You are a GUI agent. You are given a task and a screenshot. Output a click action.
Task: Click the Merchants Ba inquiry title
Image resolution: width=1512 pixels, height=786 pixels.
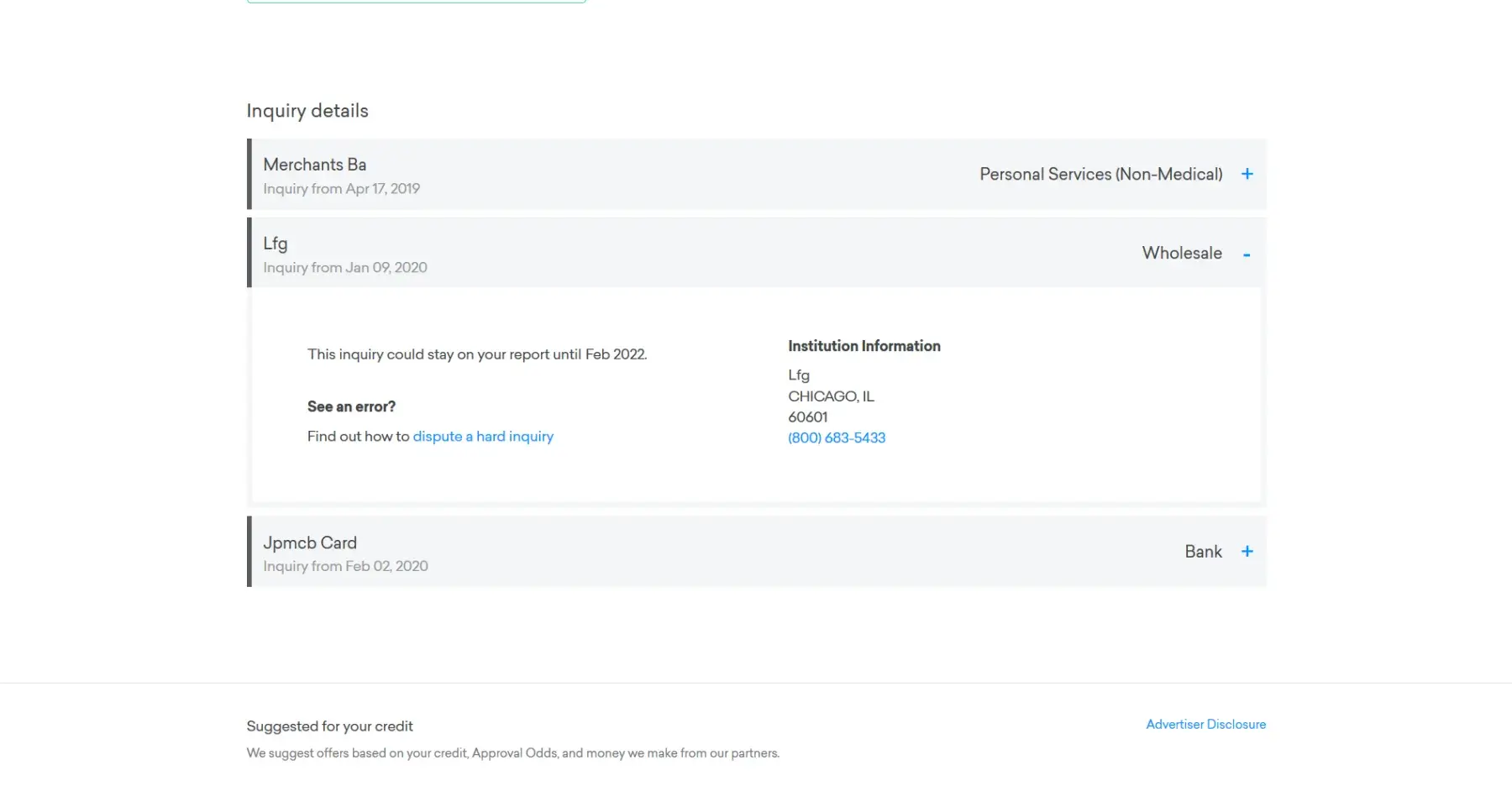click(x=315, y=165)
